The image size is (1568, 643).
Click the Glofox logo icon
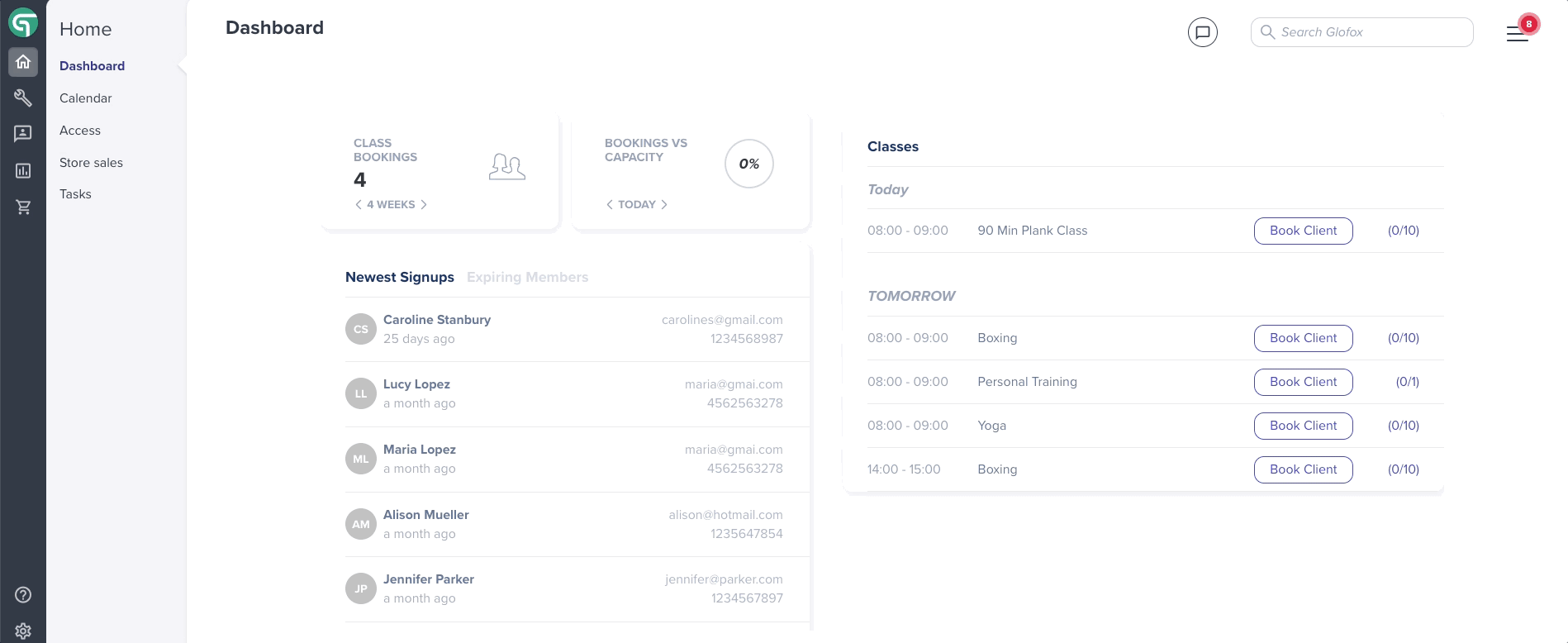pos(23,22)
